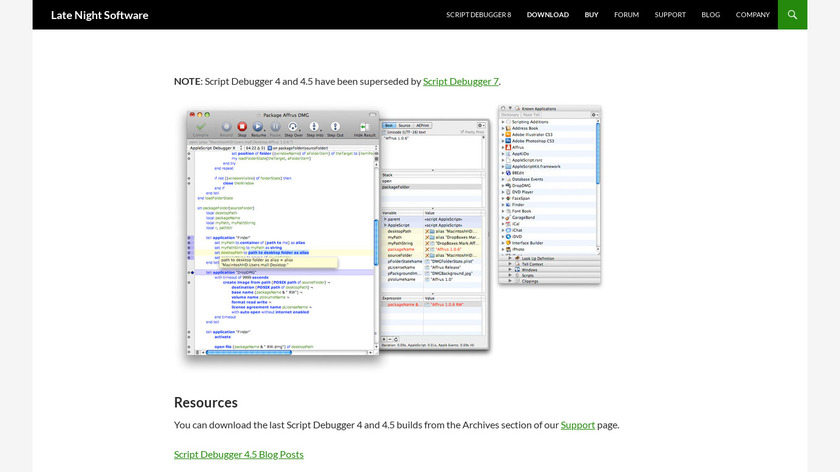Click the Late Night Software site title
840x472 pixels.
pyautogui.click(x=99, y=15)
